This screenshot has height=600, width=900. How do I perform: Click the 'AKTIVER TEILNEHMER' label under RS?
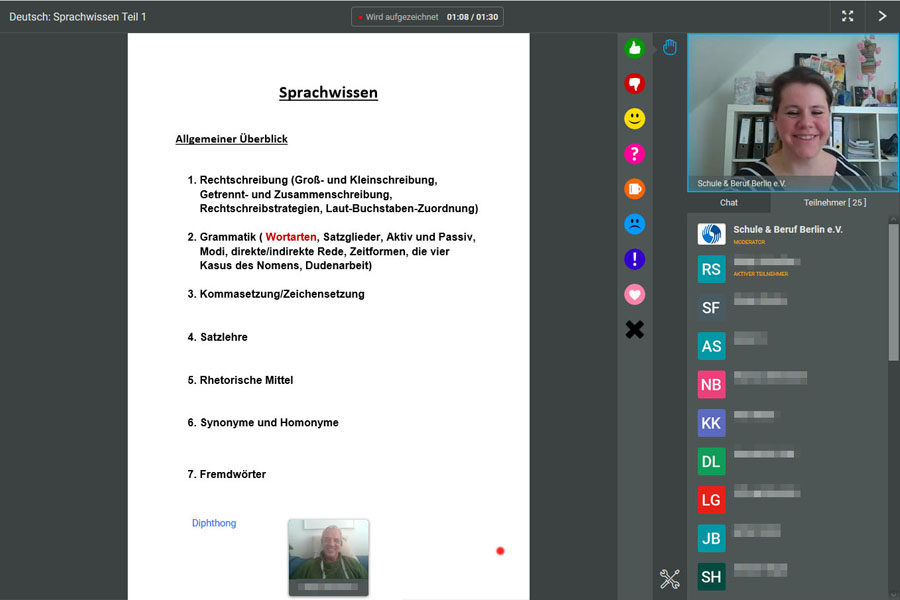pos(761,274)
